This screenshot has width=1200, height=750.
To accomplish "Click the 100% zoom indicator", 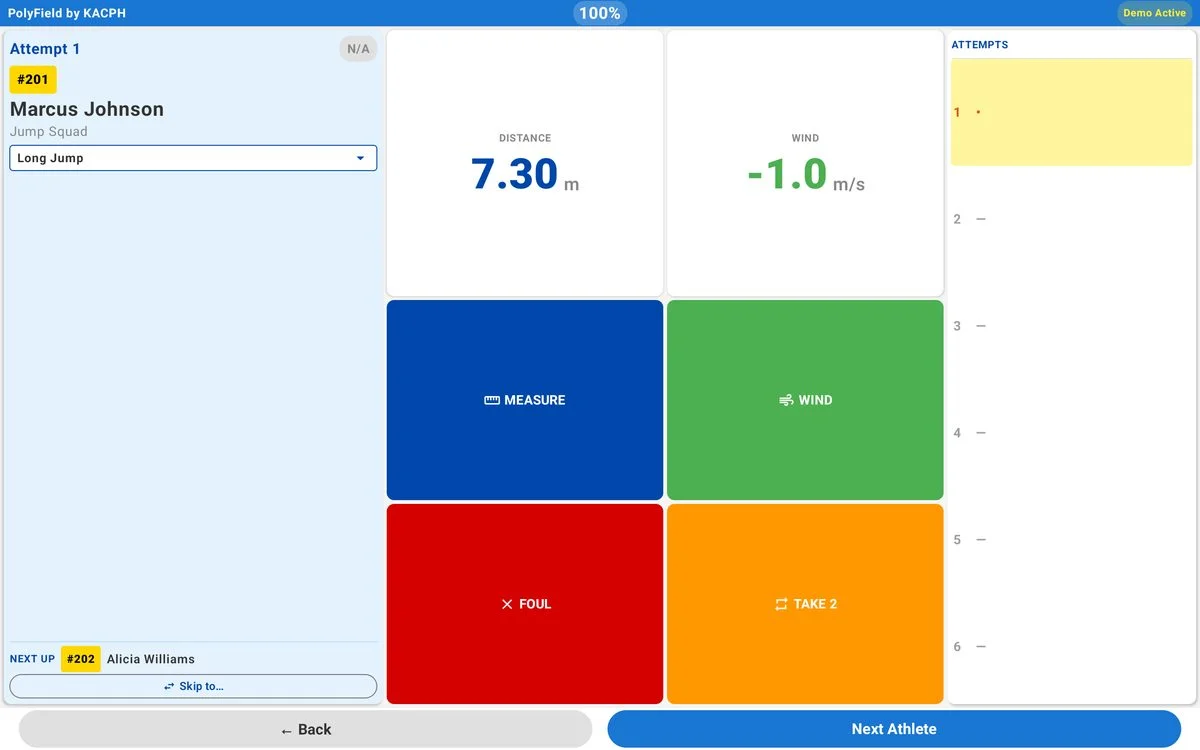I will click(x=600, y=13).
